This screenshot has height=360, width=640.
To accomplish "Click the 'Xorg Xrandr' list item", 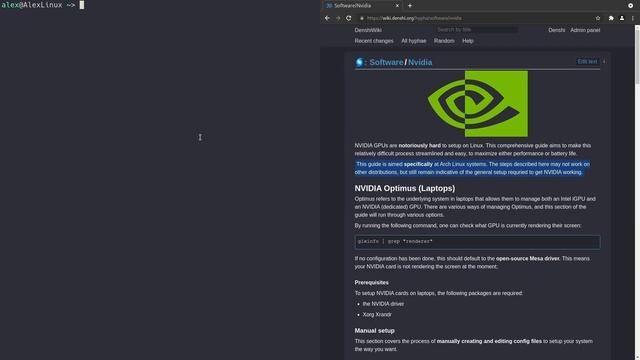I will (x=377, y=314).
